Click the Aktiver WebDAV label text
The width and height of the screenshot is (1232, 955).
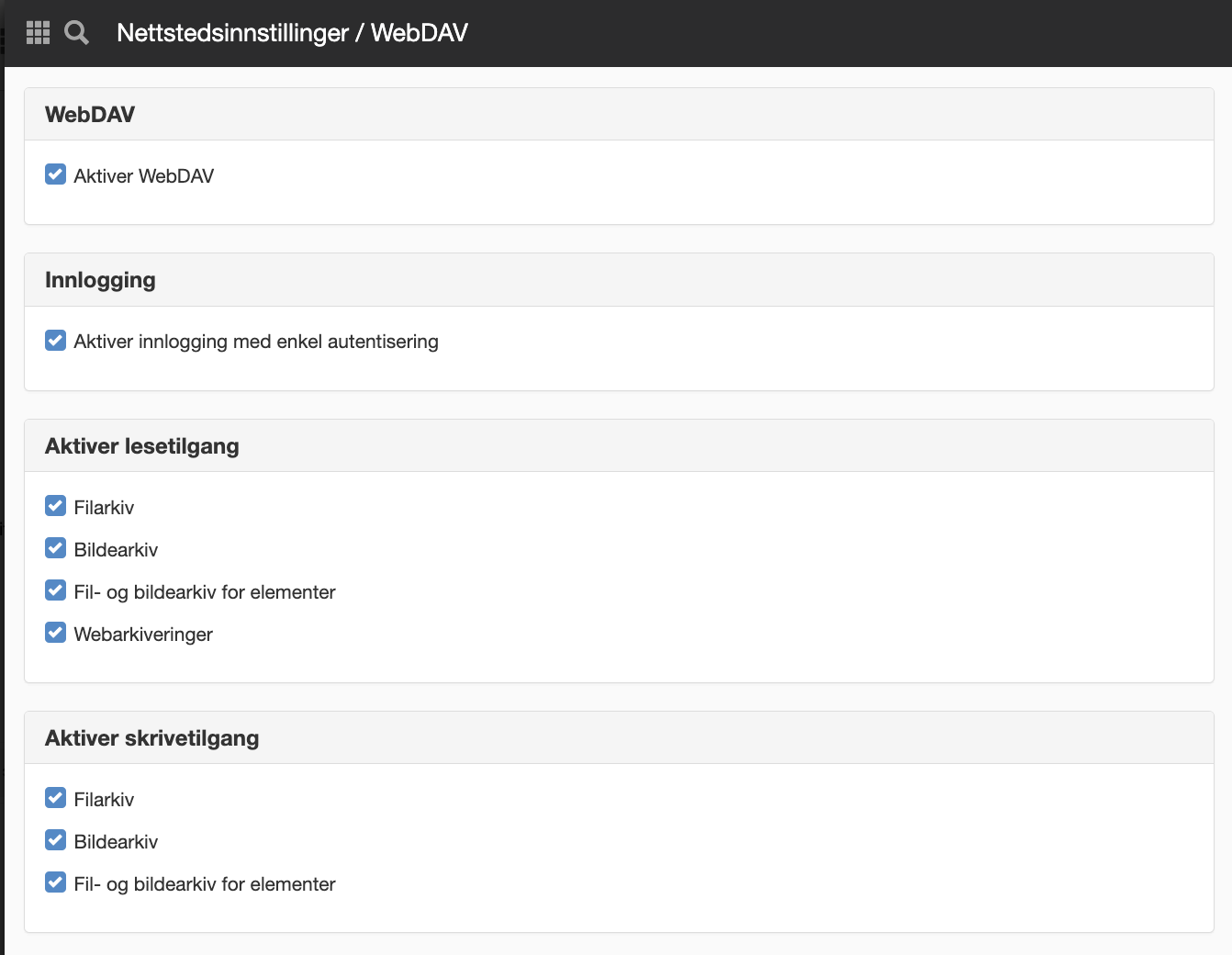coord(144,176)
